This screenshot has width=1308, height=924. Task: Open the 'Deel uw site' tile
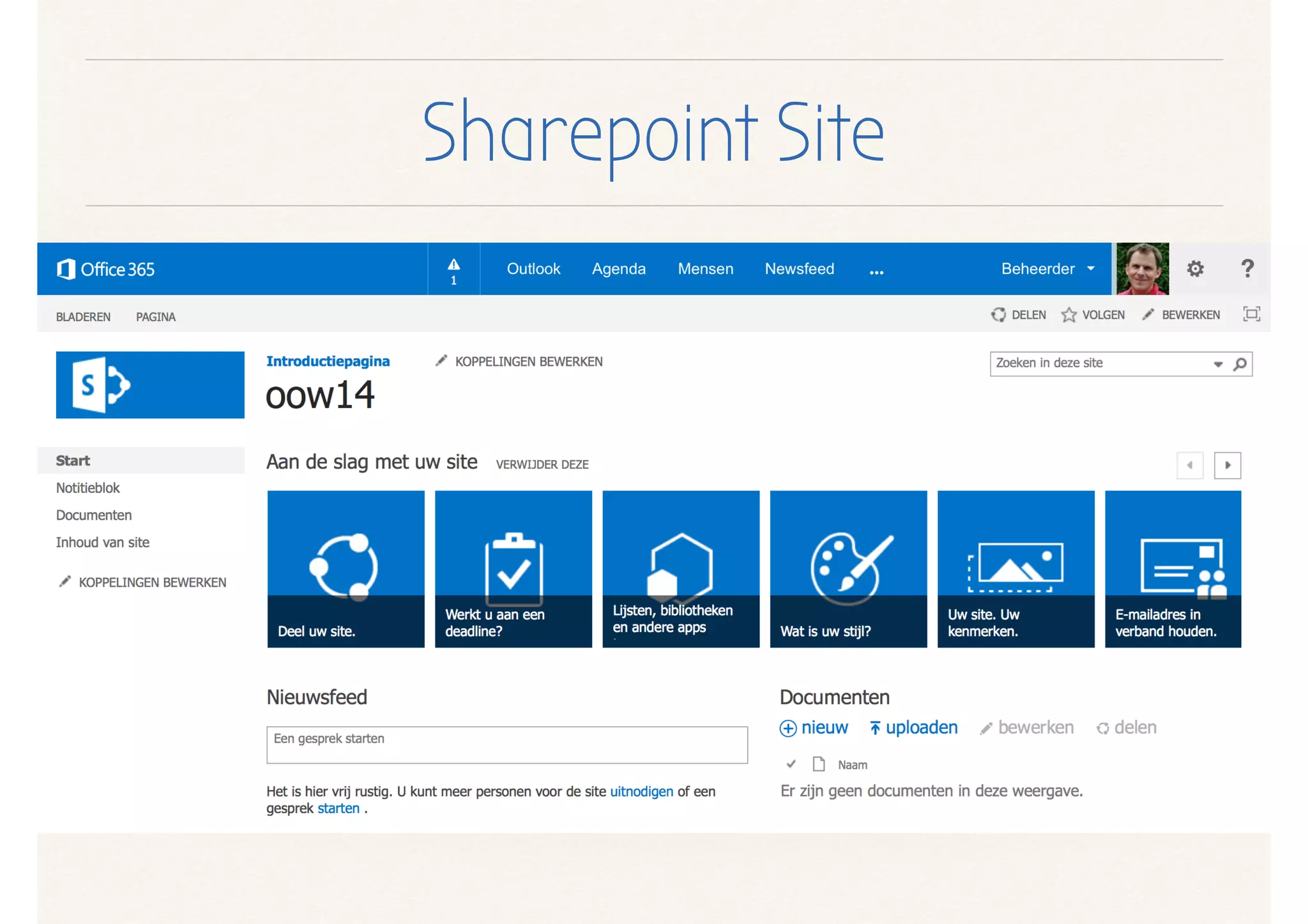(x=346, y=569)
